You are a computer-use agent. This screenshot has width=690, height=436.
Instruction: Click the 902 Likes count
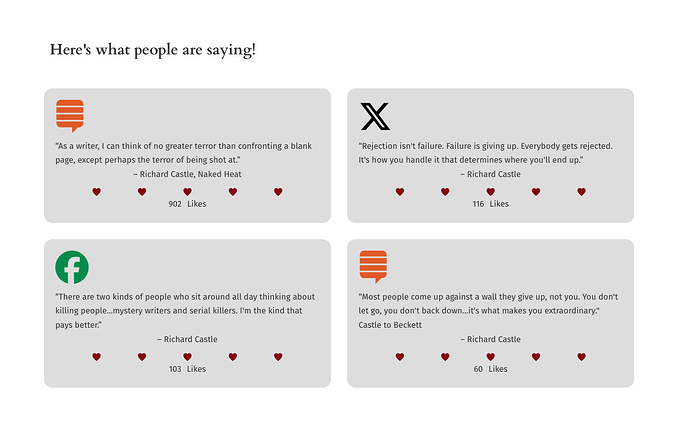187,204
